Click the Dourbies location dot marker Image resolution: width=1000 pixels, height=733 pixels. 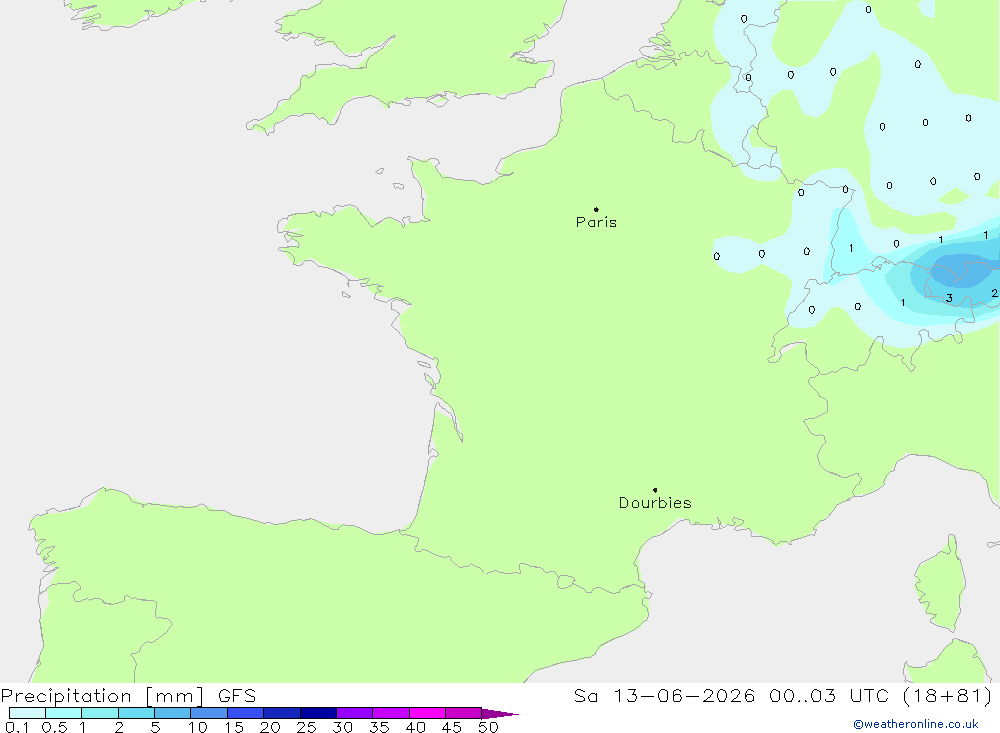pyautogui.click(x=655, y=490)
